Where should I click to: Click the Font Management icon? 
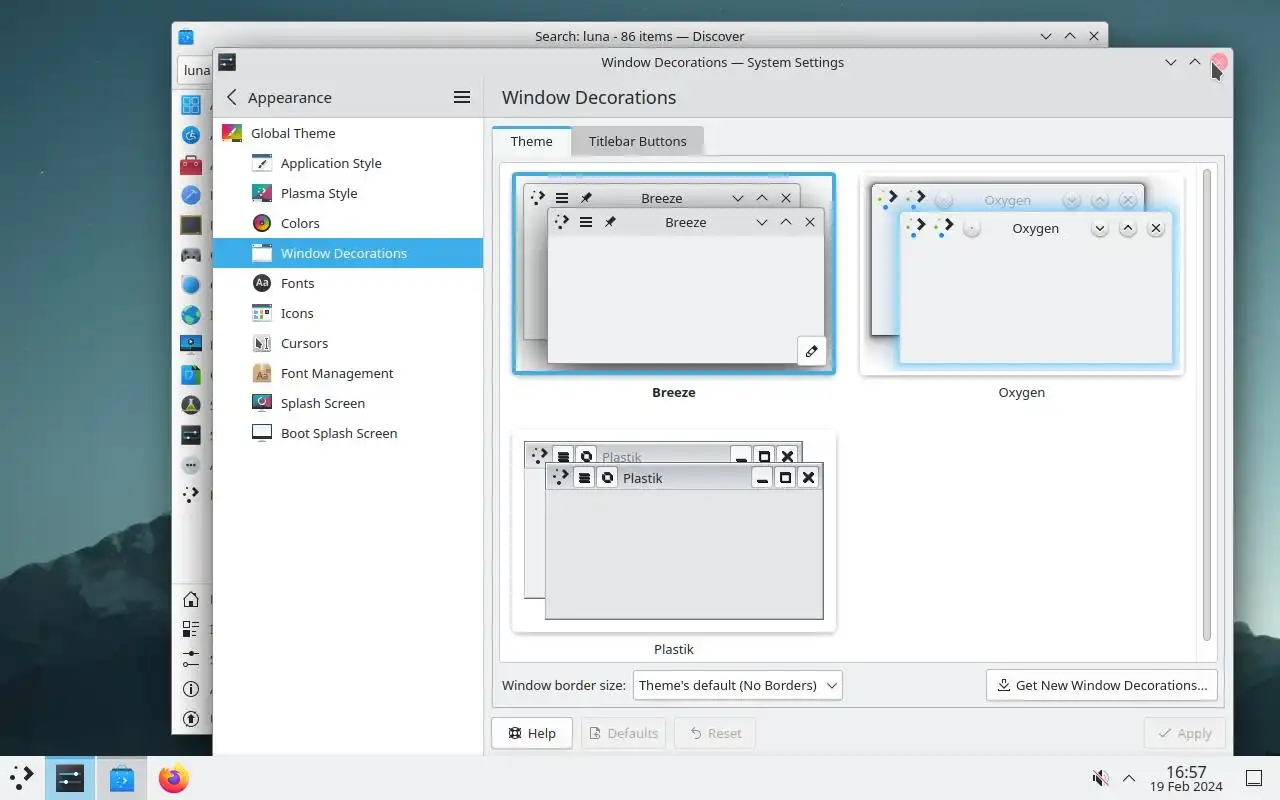click(x=262, y=373)
